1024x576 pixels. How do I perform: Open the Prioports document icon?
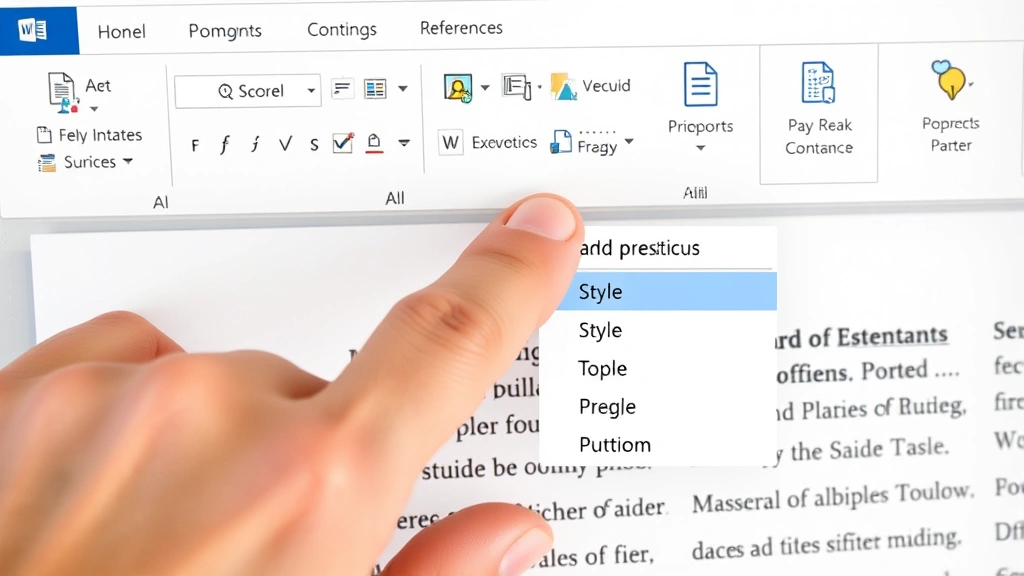pyautogui.click(x=700, y=87)
